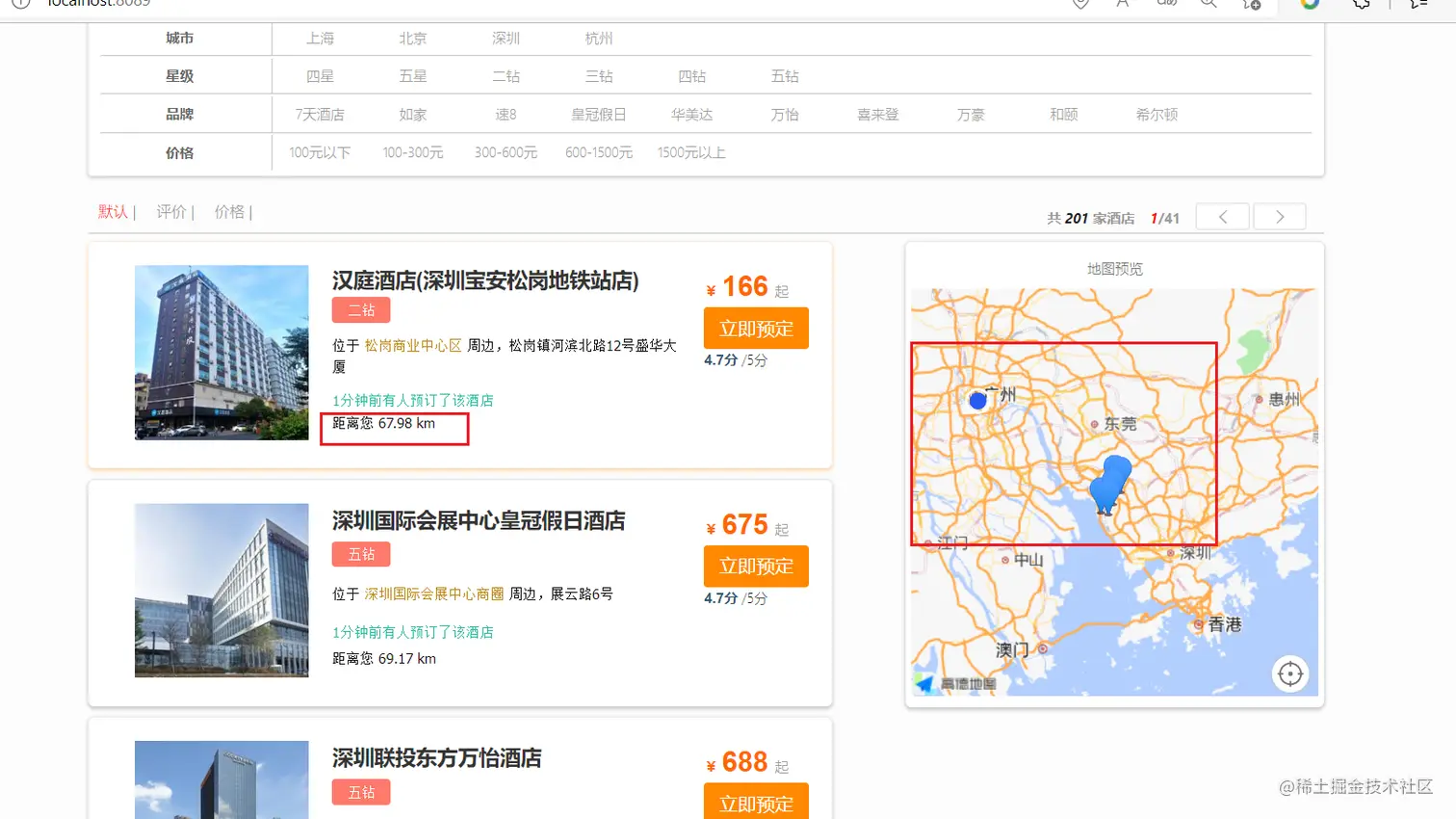Click 香港 label on map
Screen dimensions: 1456x819
(x=1225, y=624)
